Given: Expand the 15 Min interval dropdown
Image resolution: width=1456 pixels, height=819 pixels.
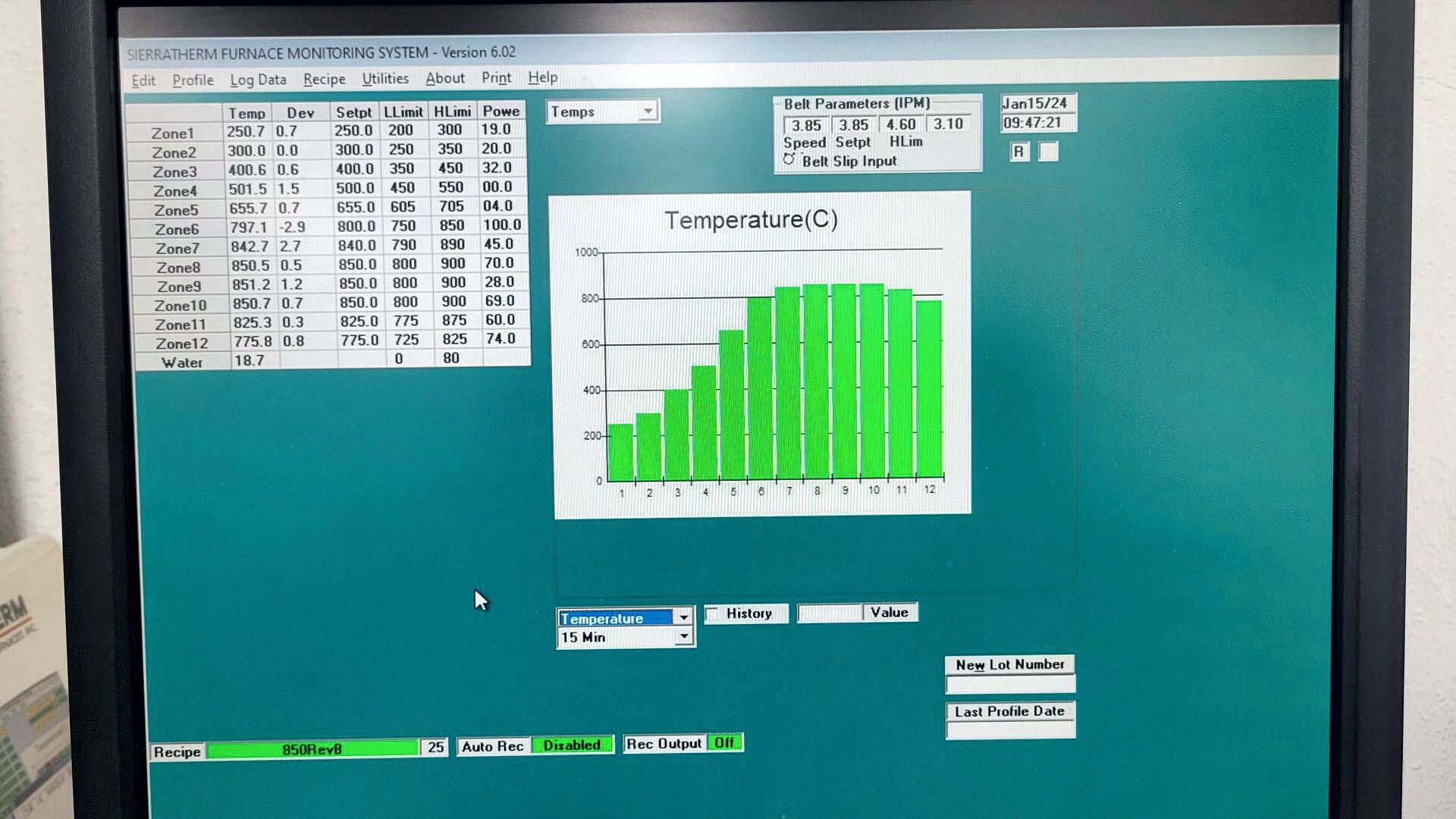Looking at the screenshot, I should (683, 636).
